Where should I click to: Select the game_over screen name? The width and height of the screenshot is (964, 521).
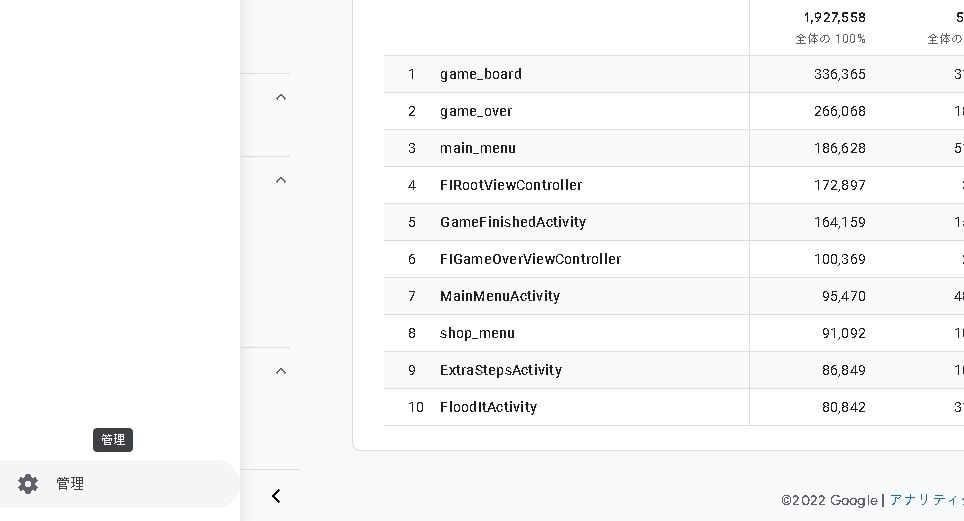pos(476,111)
